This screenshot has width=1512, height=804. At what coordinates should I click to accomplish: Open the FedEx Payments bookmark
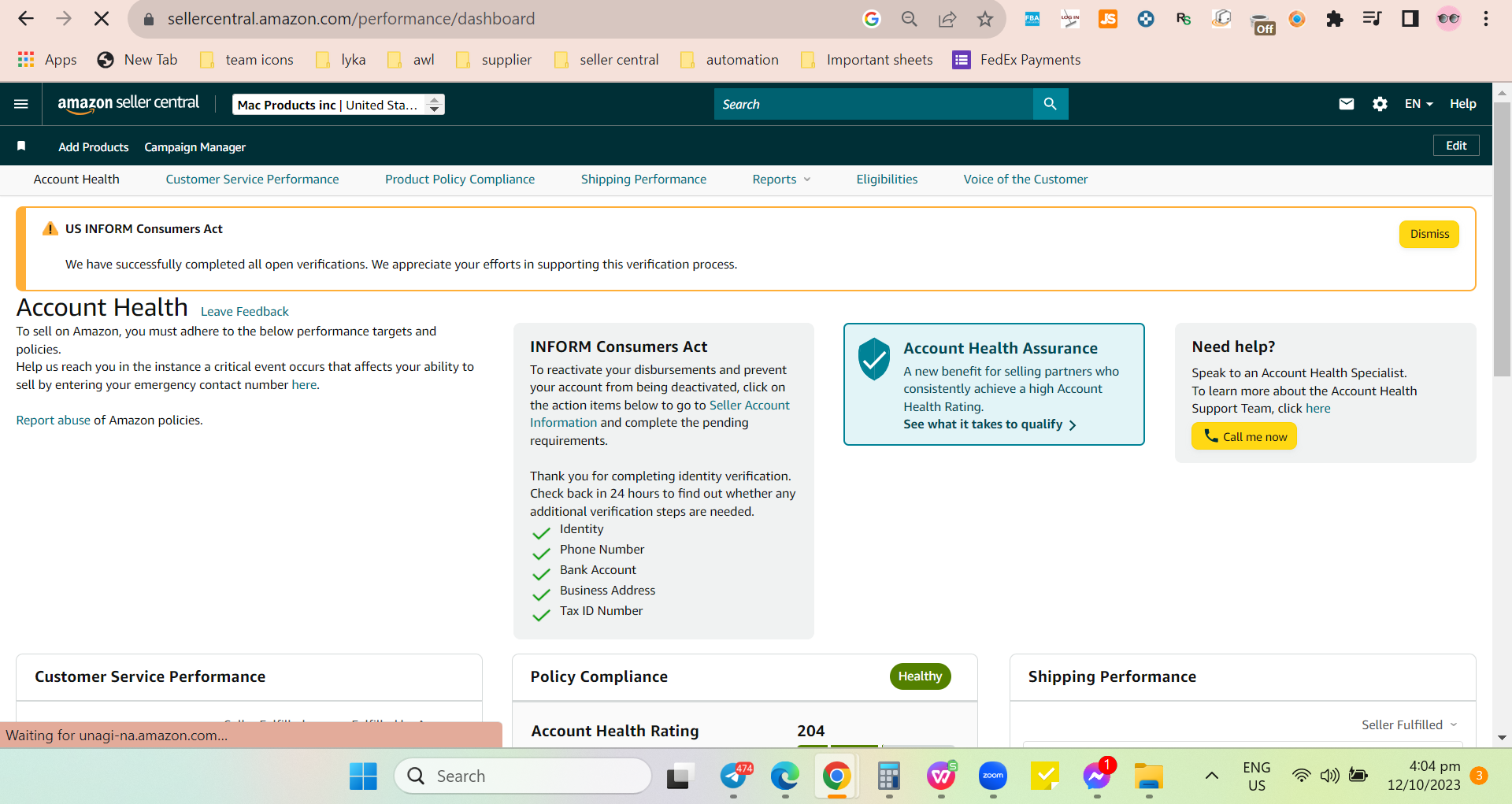(1017, 60)
